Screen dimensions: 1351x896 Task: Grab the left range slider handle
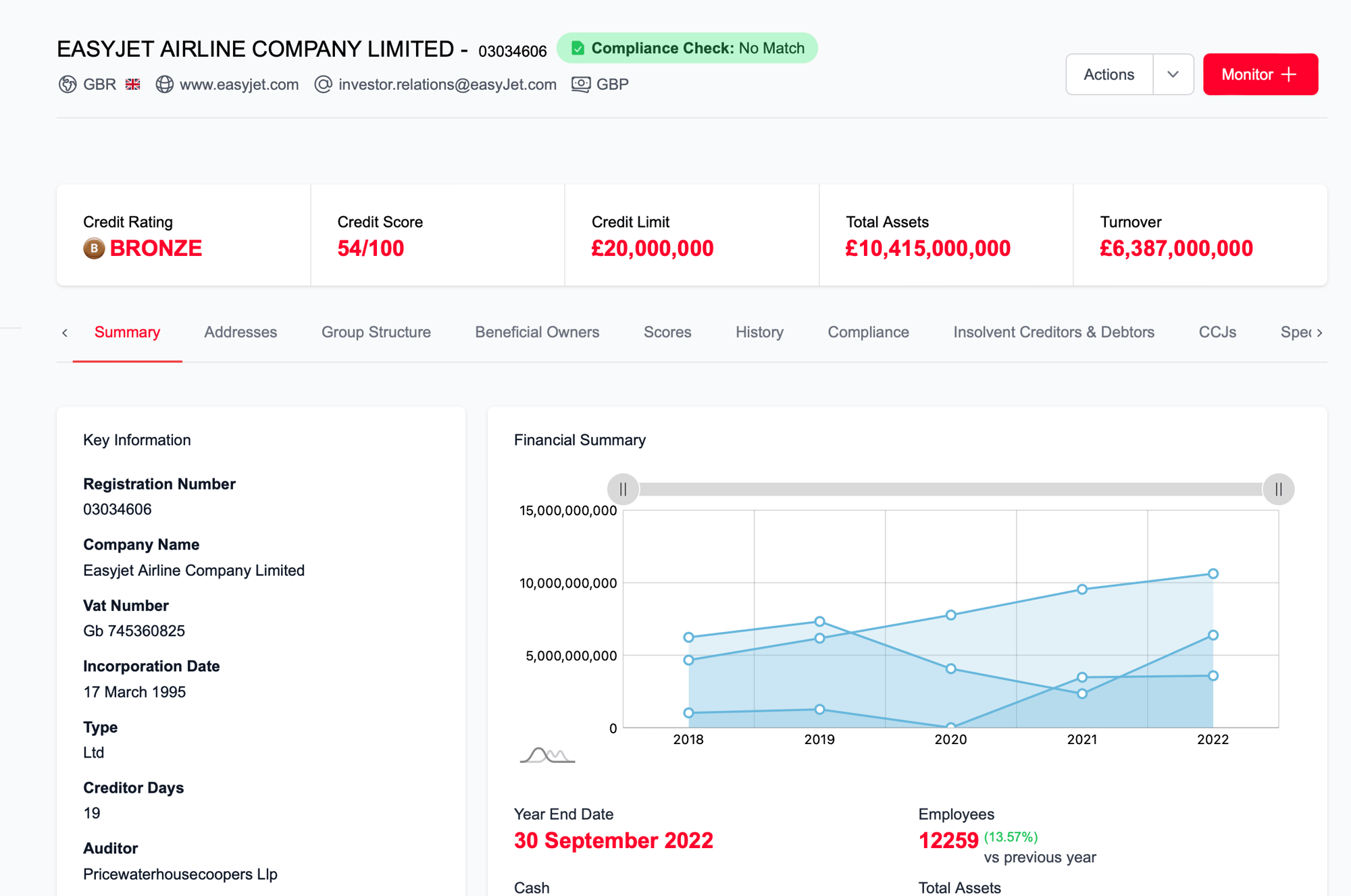coord(623,489)
